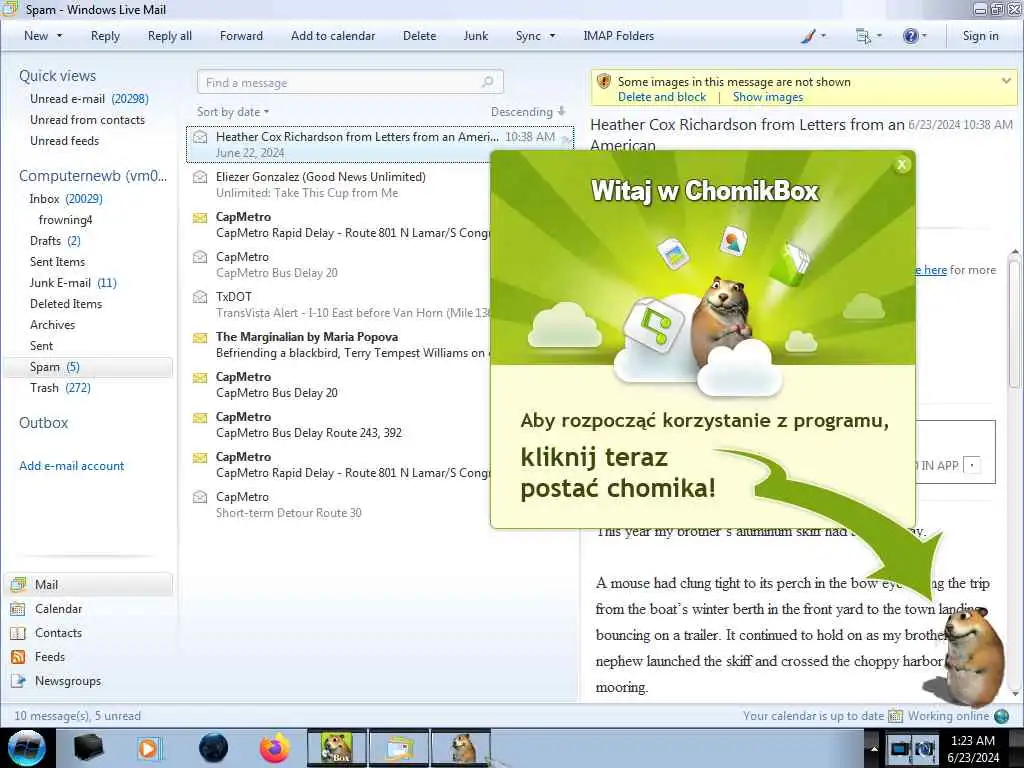Click the unread envelope icon beside The Marginalian message
1024x768 pixels.
coord(200,337)
